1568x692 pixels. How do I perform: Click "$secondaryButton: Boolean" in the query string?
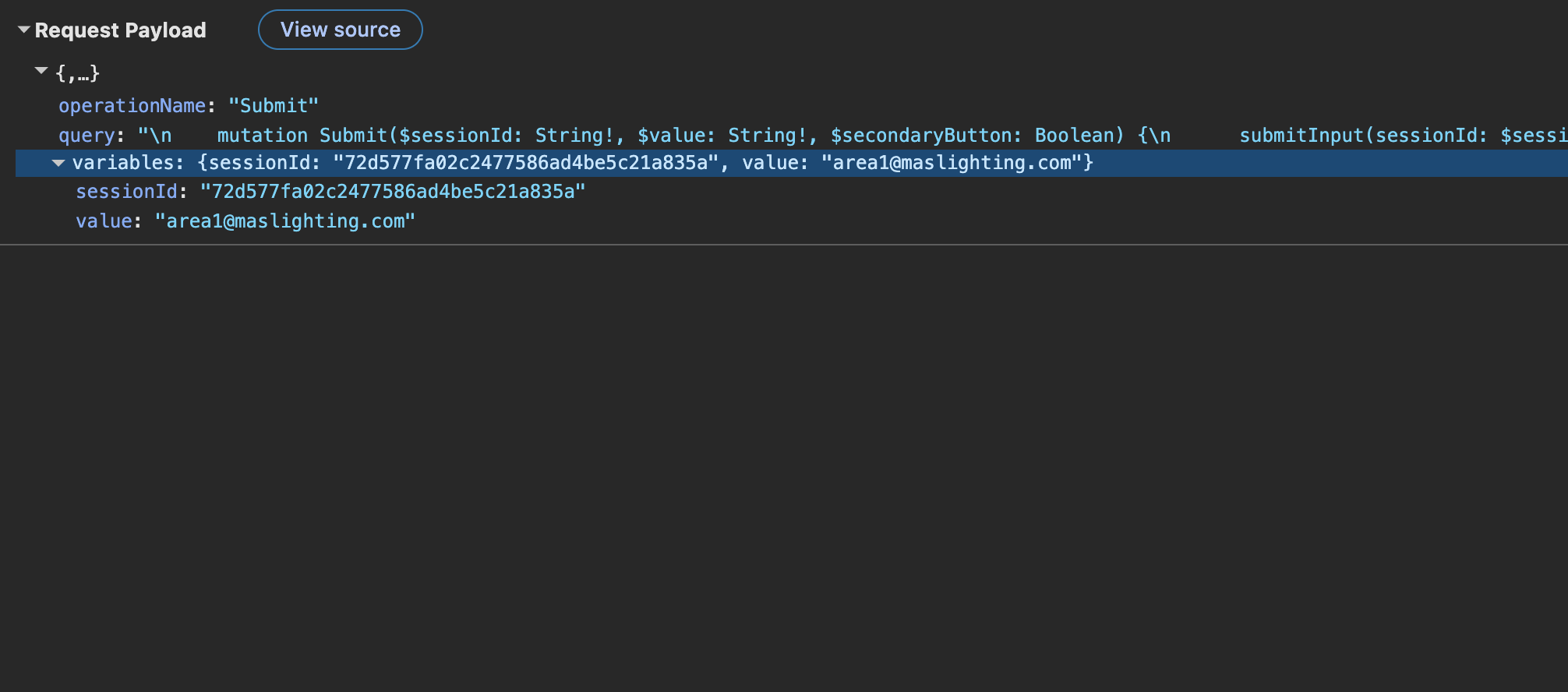(x=976, y=136)
